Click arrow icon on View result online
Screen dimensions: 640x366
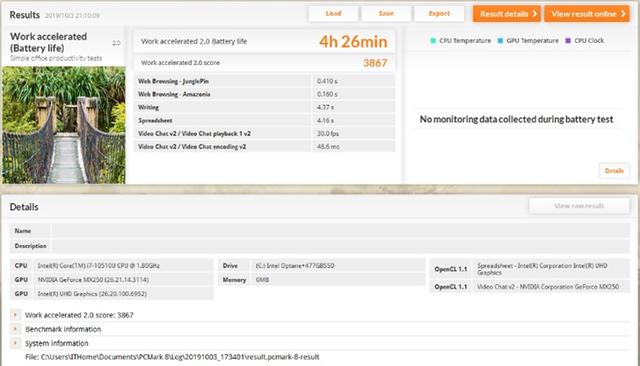[x=623, y=14]
